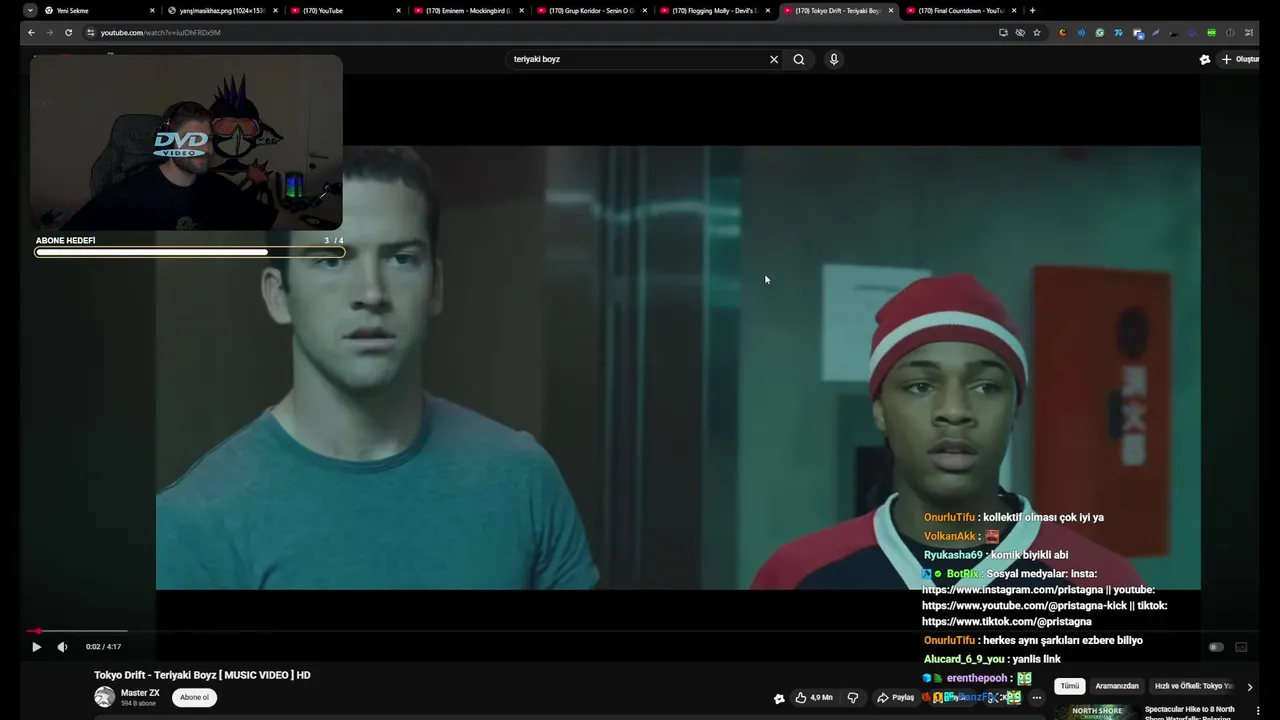Open Master ZX channel avatar
1280x720 pixels.
pyautogui.click(x=104, y=697)
